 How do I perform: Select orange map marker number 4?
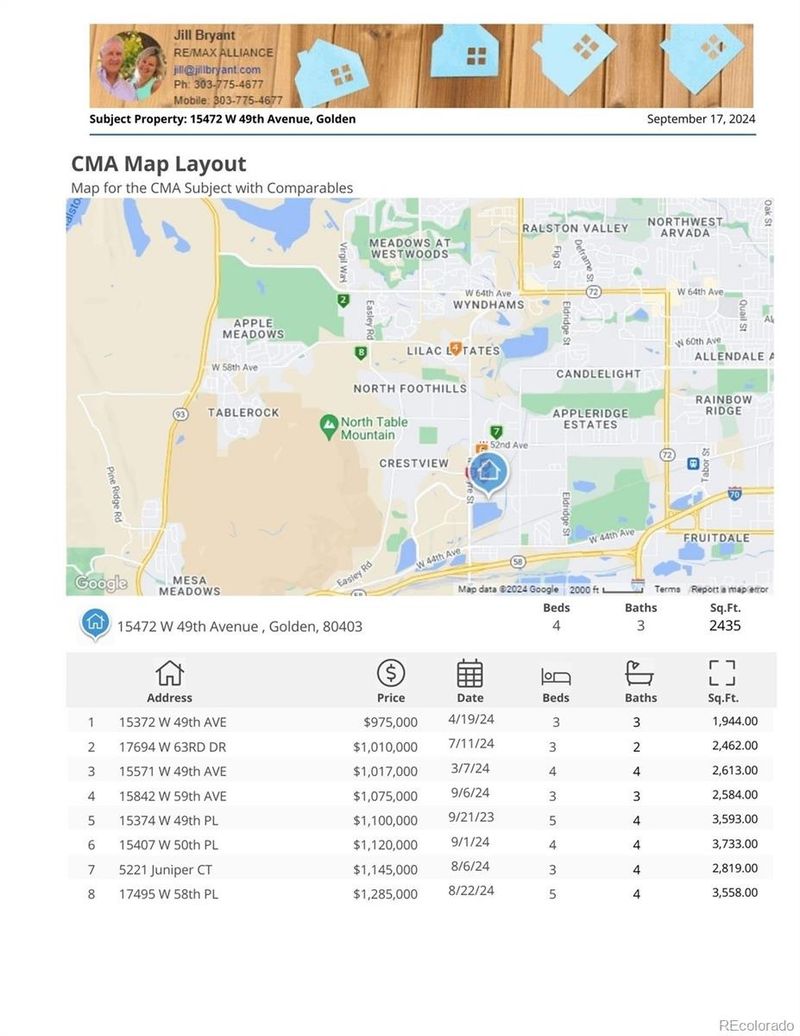(x=455, y=348)
